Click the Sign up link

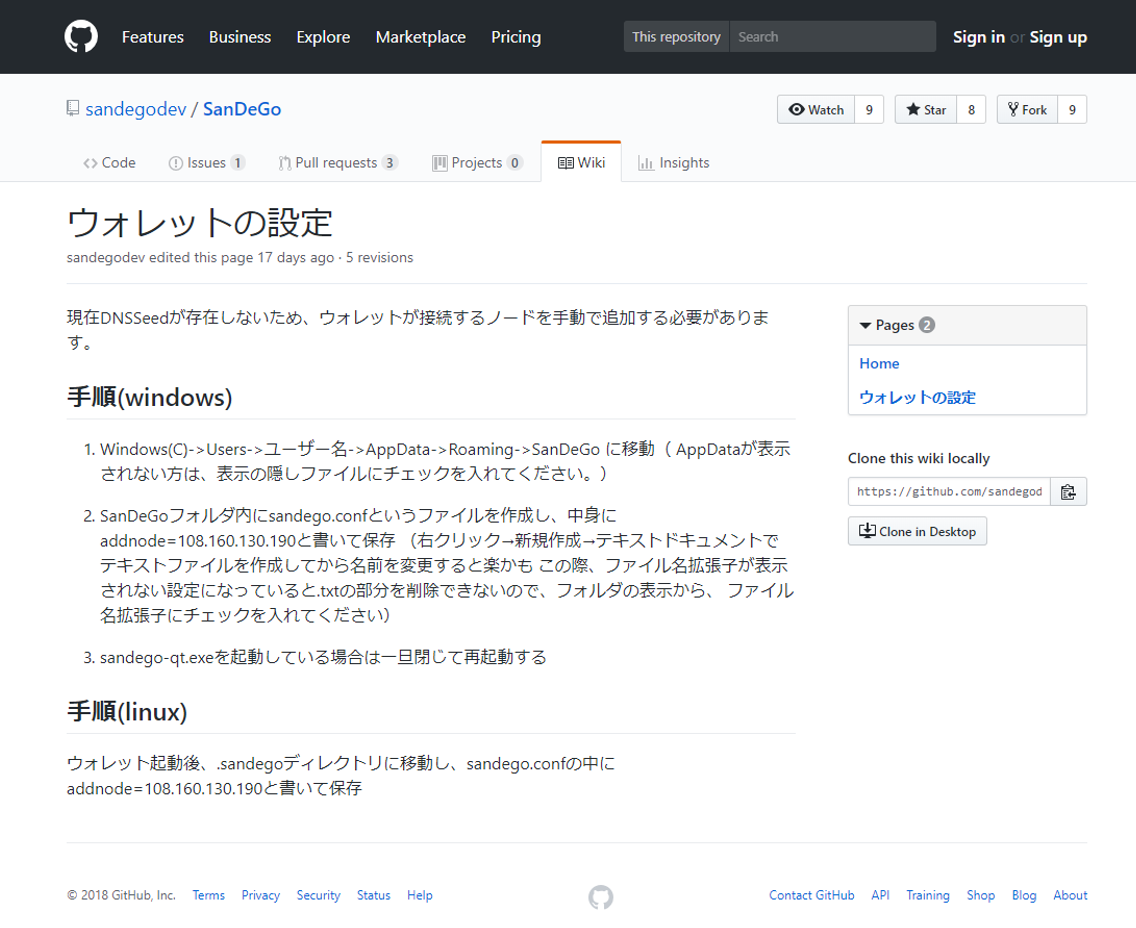point(1058,37)
